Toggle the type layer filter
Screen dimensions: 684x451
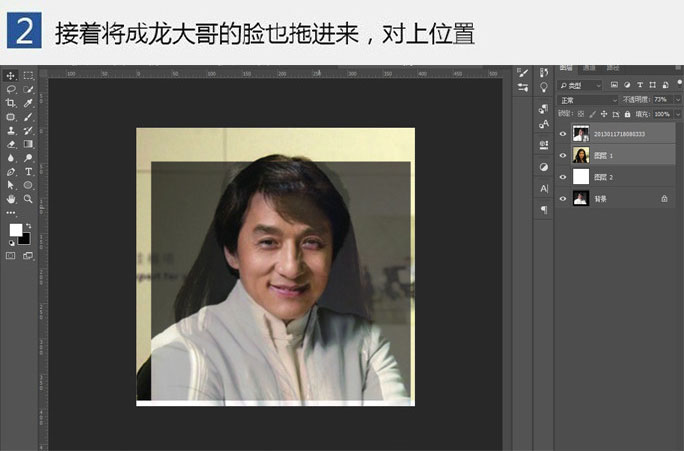tap(640, 85)
